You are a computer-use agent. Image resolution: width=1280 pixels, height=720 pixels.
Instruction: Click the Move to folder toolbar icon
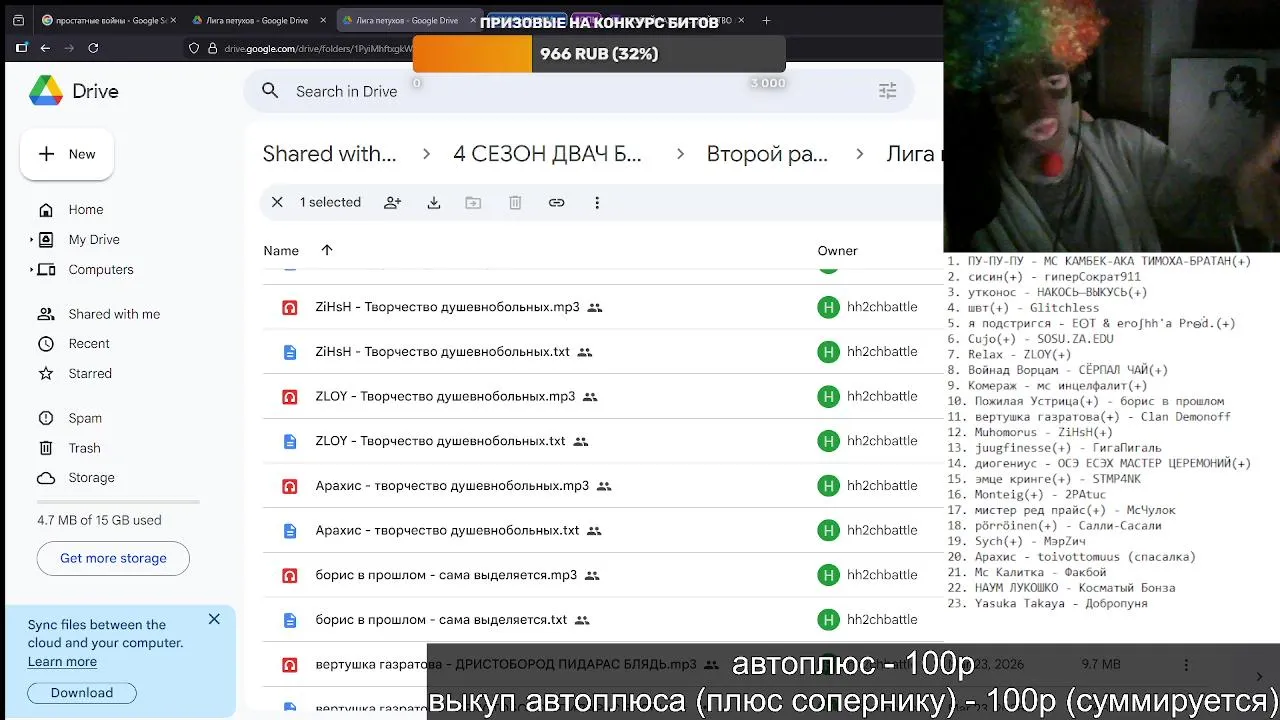click(x=474, y=202)
